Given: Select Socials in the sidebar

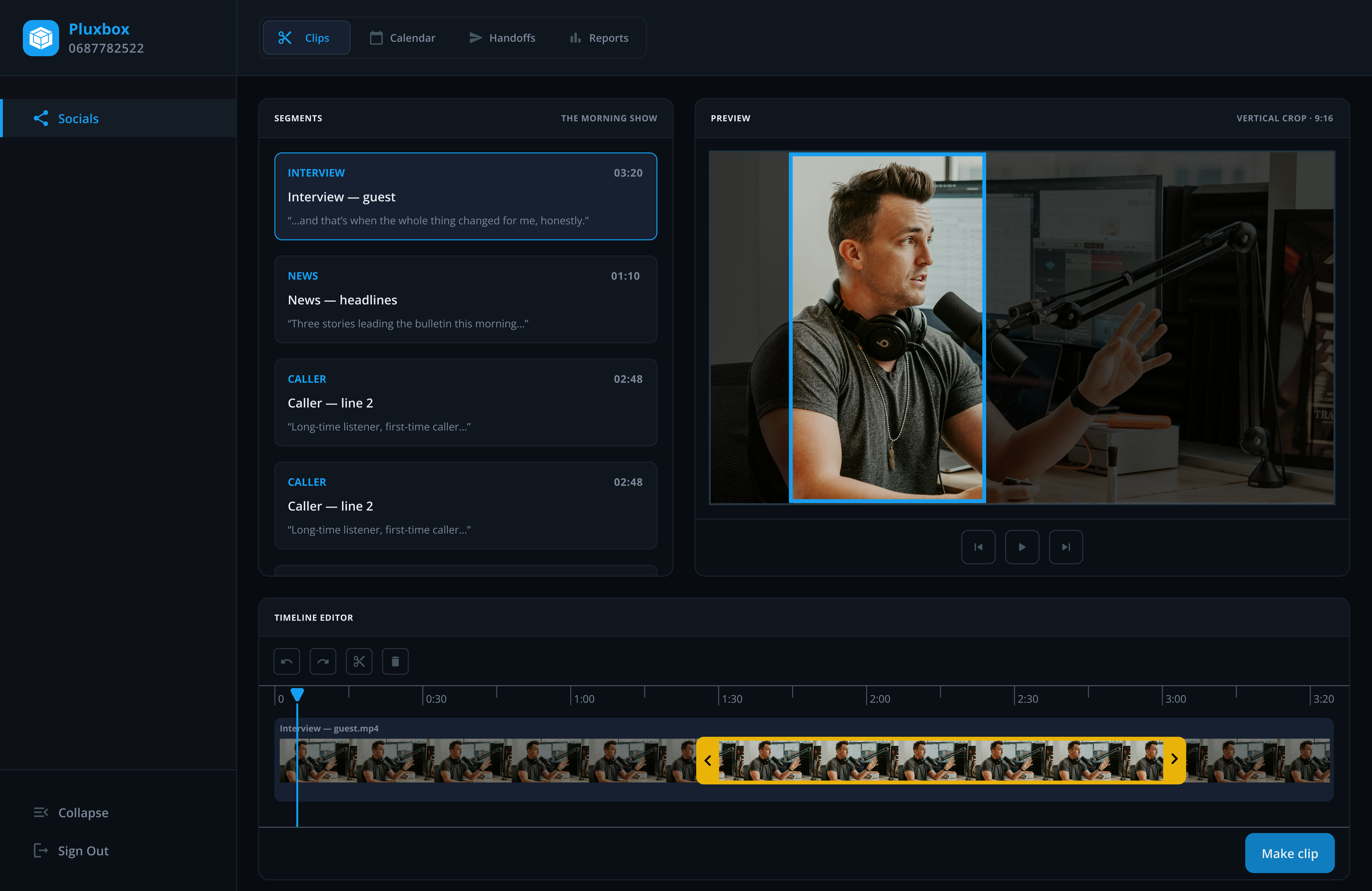Looking at the screenshot, I should pyautogui.click(x=118, y=118).
